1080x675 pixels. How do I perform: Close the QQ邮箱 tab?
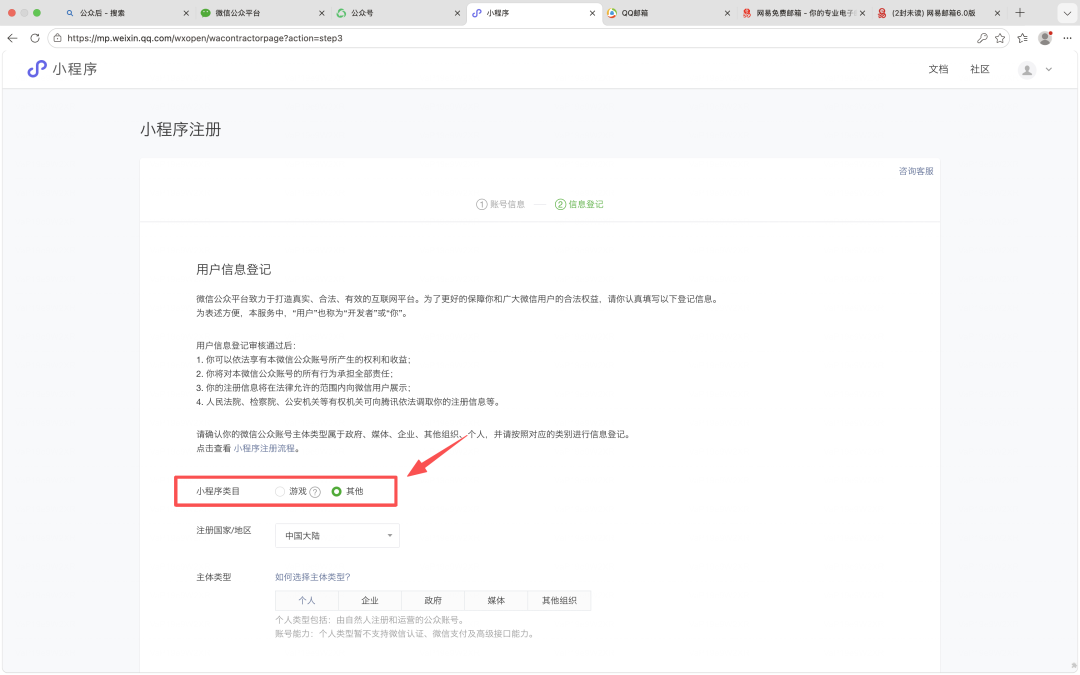click(727, 13)
